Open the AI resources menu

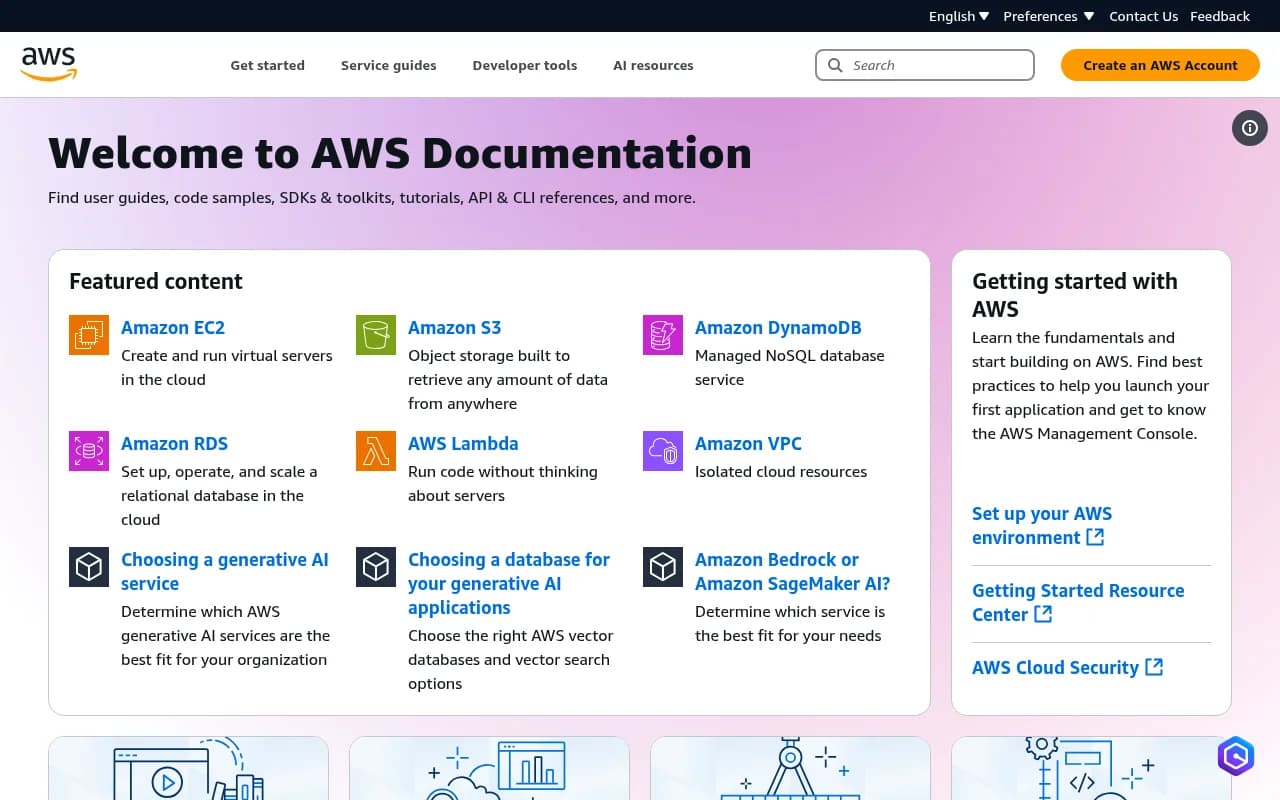coord(653,65)
